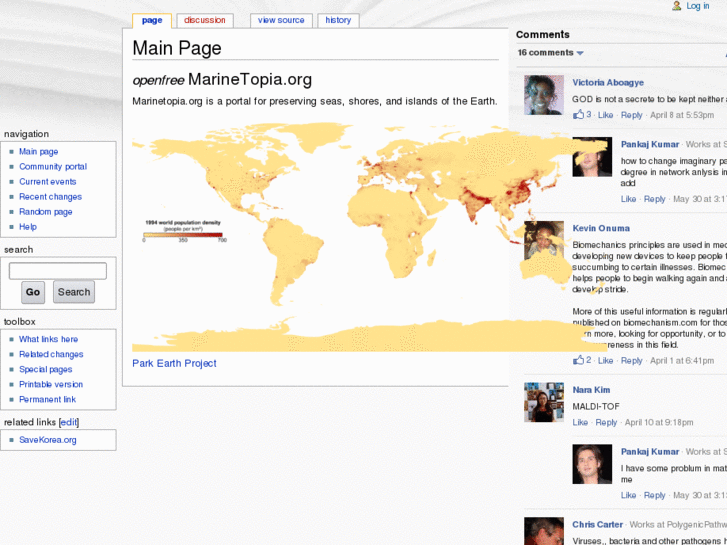Open Pankaj Kumar's avatar on the matlab comment
The width and height of the screenshot is (727, 545).
point(592,464)
